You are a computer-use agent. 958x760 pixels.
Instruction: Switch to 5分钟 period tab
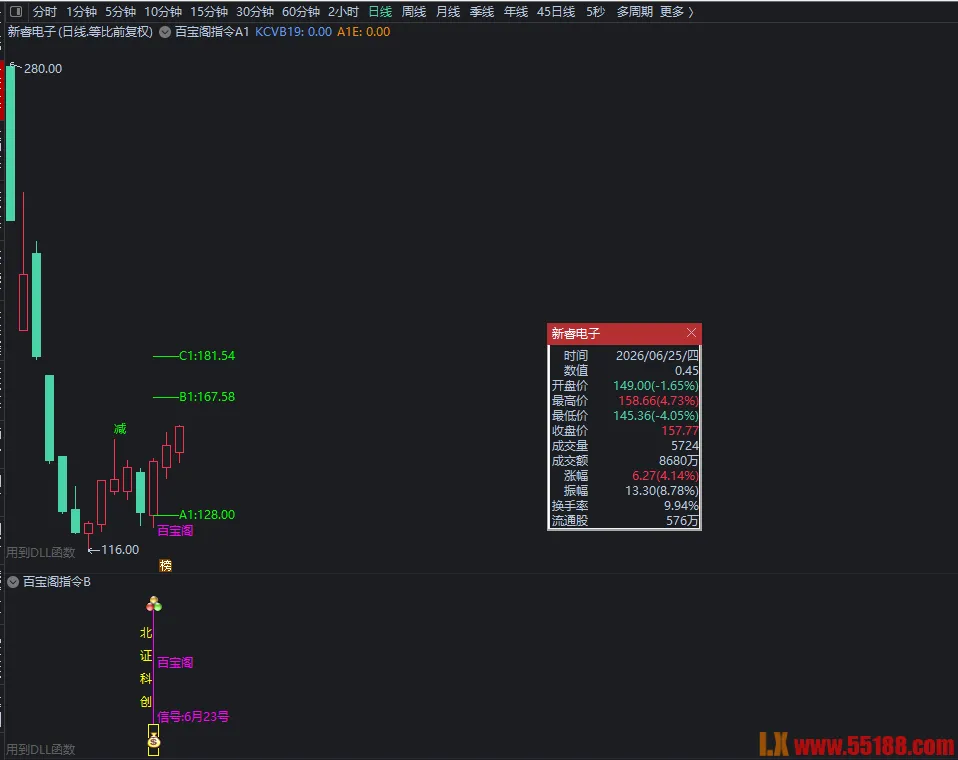coord(120,12)
